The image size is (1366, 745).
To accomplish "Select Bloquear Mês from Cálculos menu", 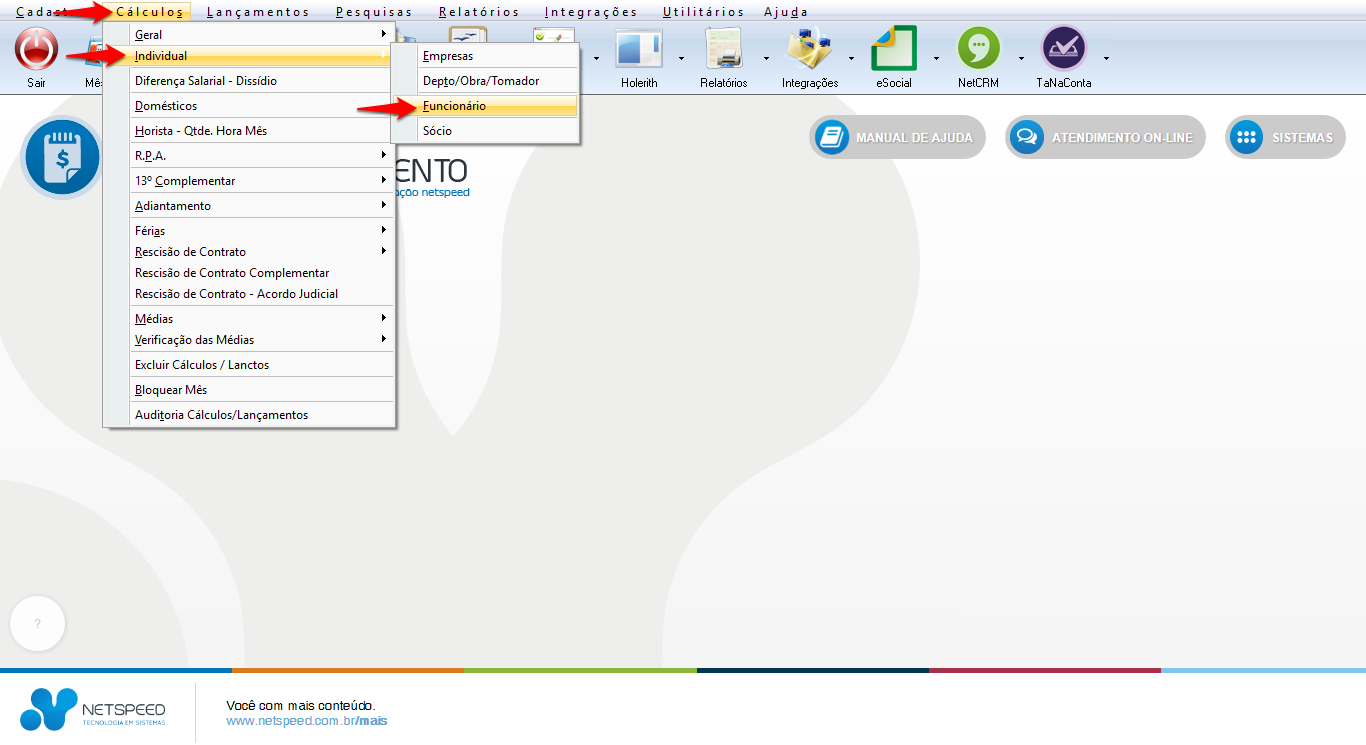I will (x=171, y=390).
